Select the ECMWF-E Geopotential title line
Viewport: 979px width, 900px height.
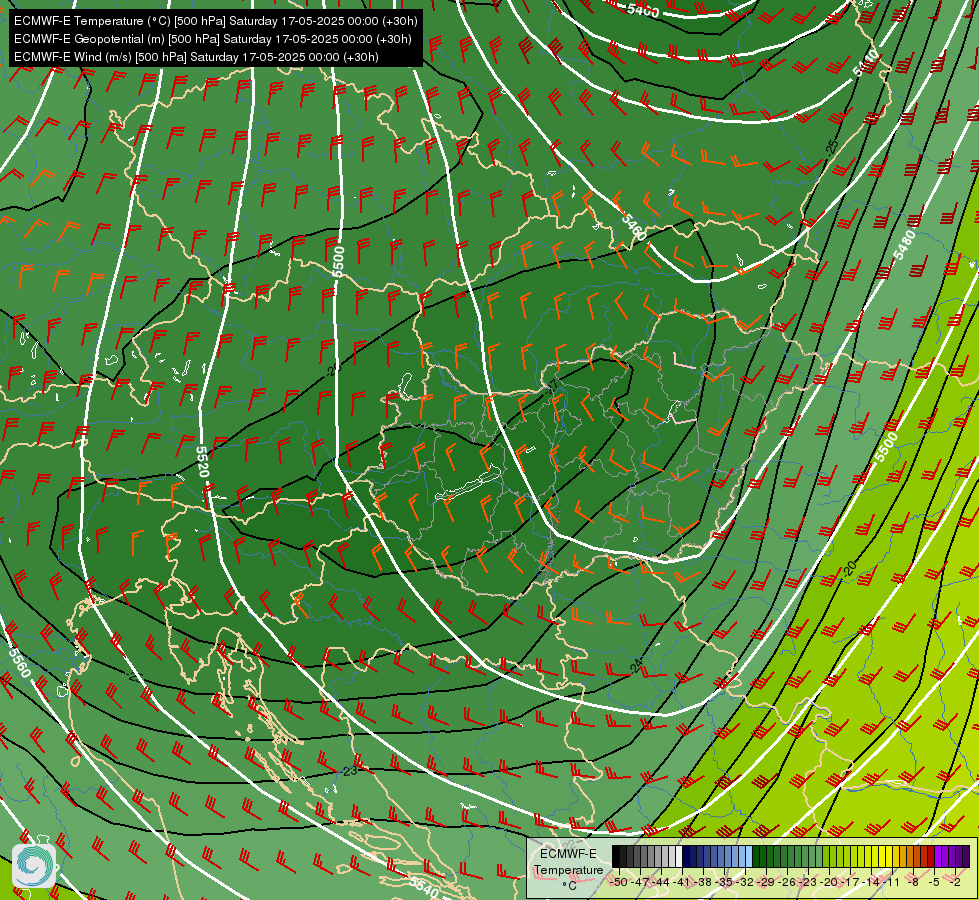coord(212,39)
